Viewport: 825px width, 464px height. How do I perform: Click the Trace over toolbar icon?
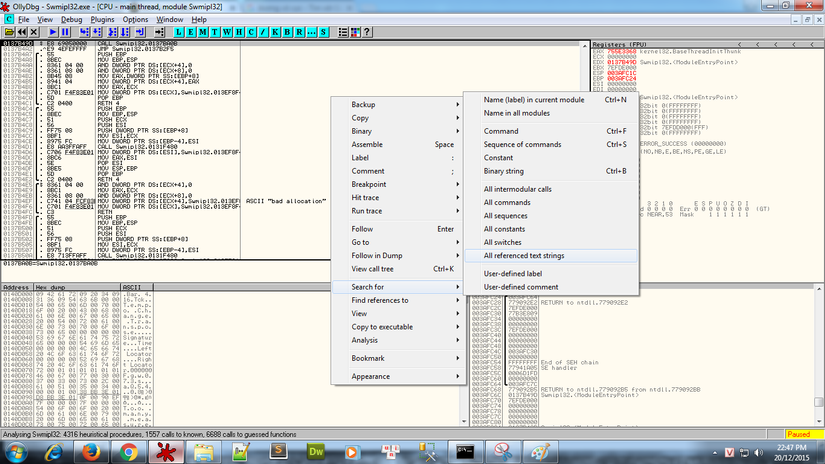125,32
